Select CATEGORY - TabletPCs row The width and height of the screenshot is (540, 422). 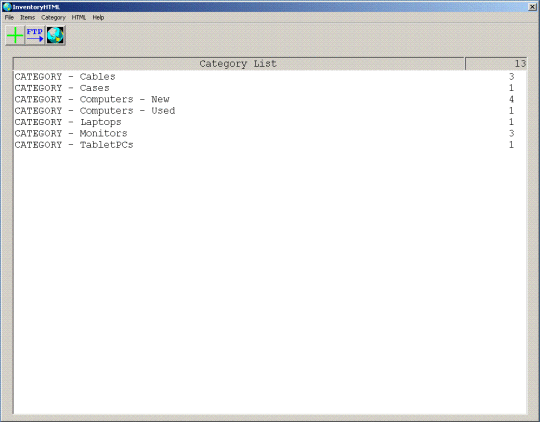click(270, 145)
